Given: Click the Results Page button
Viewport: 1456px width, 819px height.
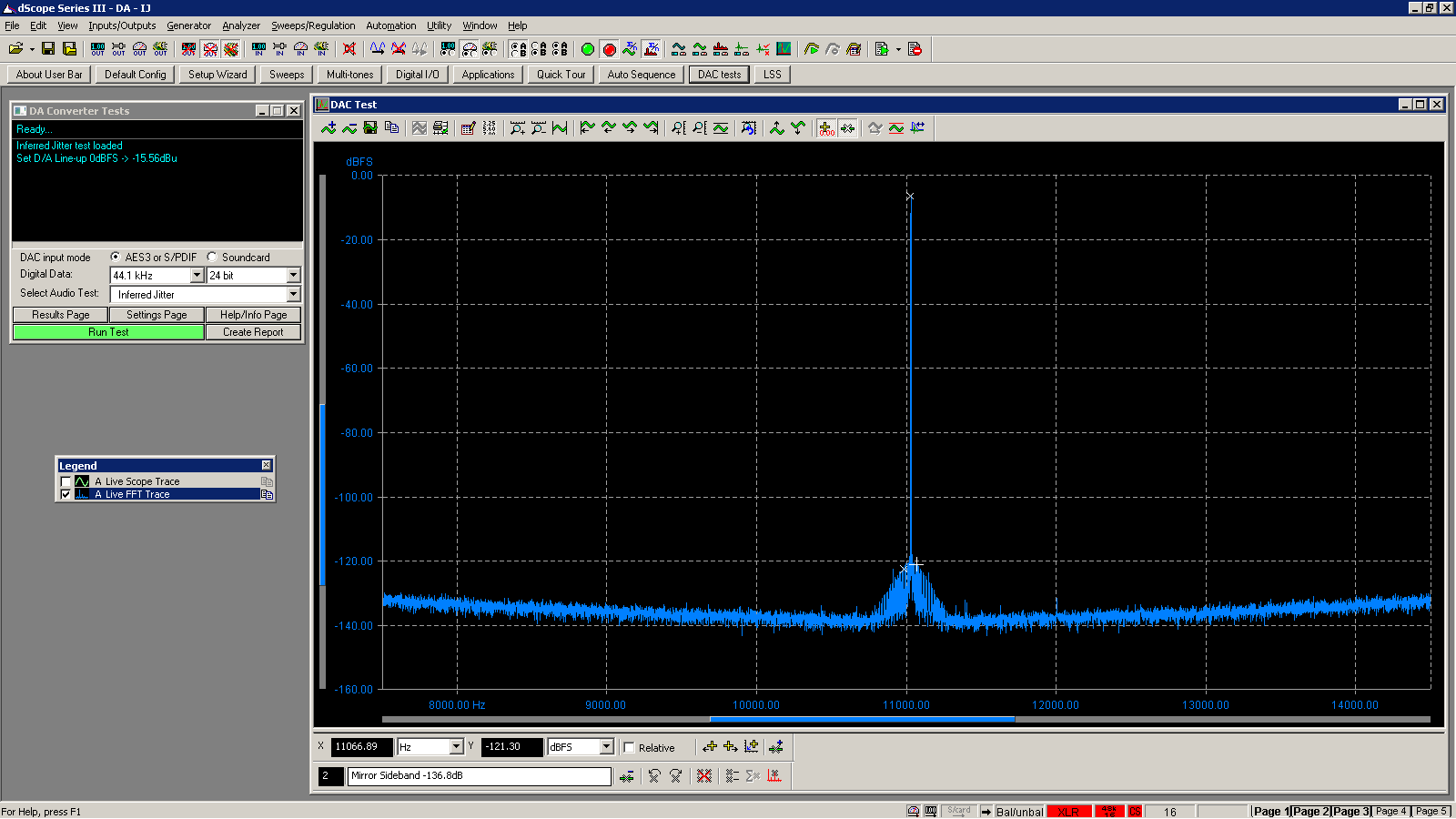Looking at the screenshot, I should pos(61,315).
